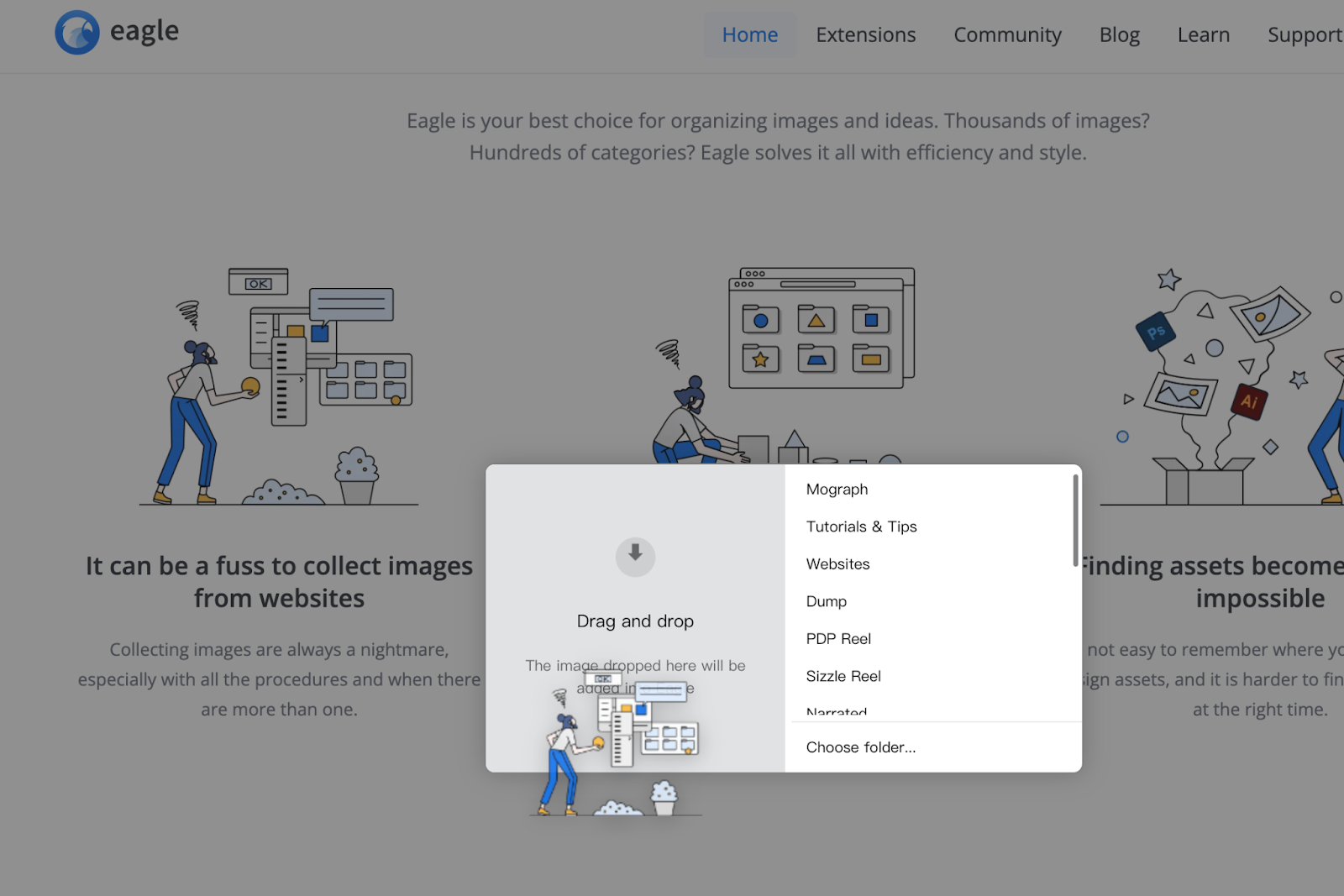Click the 'Finding assets become impossible' heading
The height and width of the screenshot is (896, 1344).
(x=1213, y=582)
